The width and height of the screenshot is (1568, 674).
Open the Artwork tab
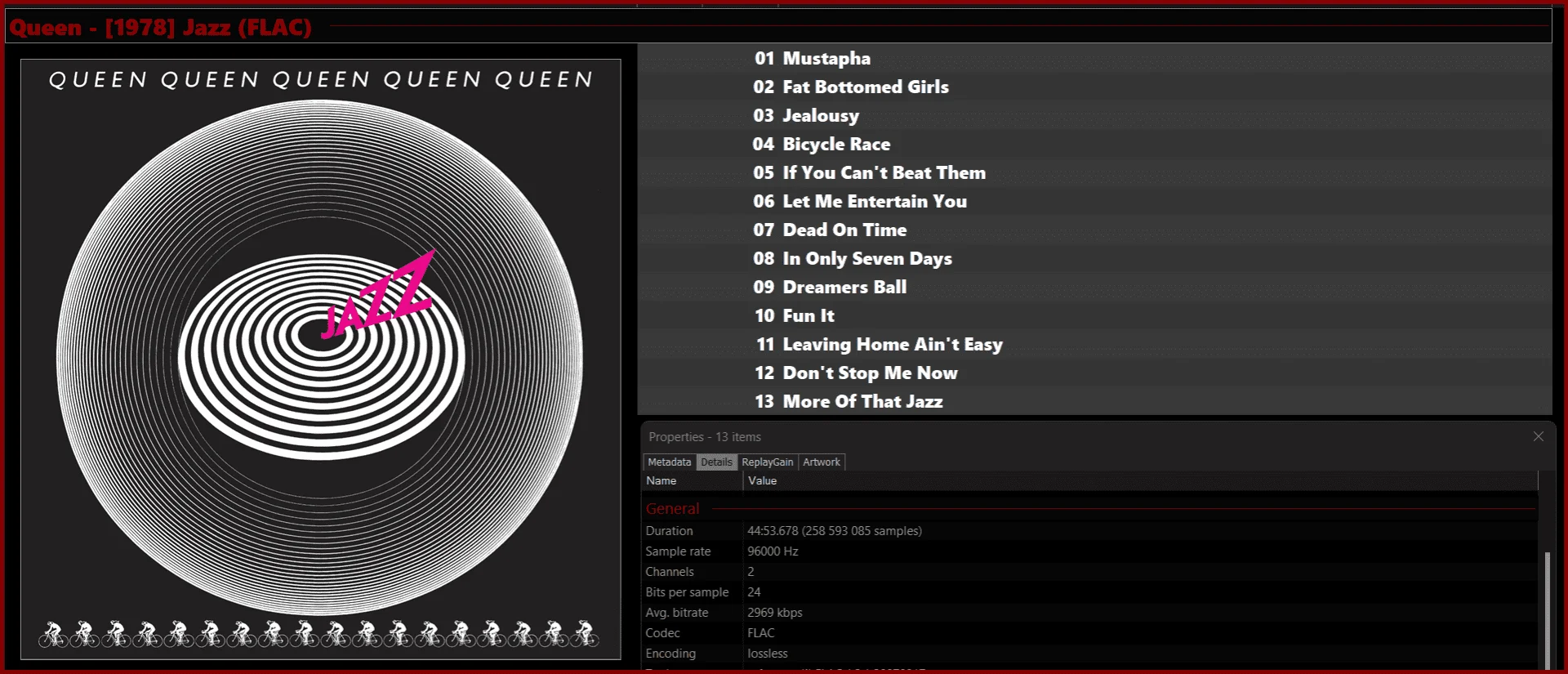tap(822, 462)
